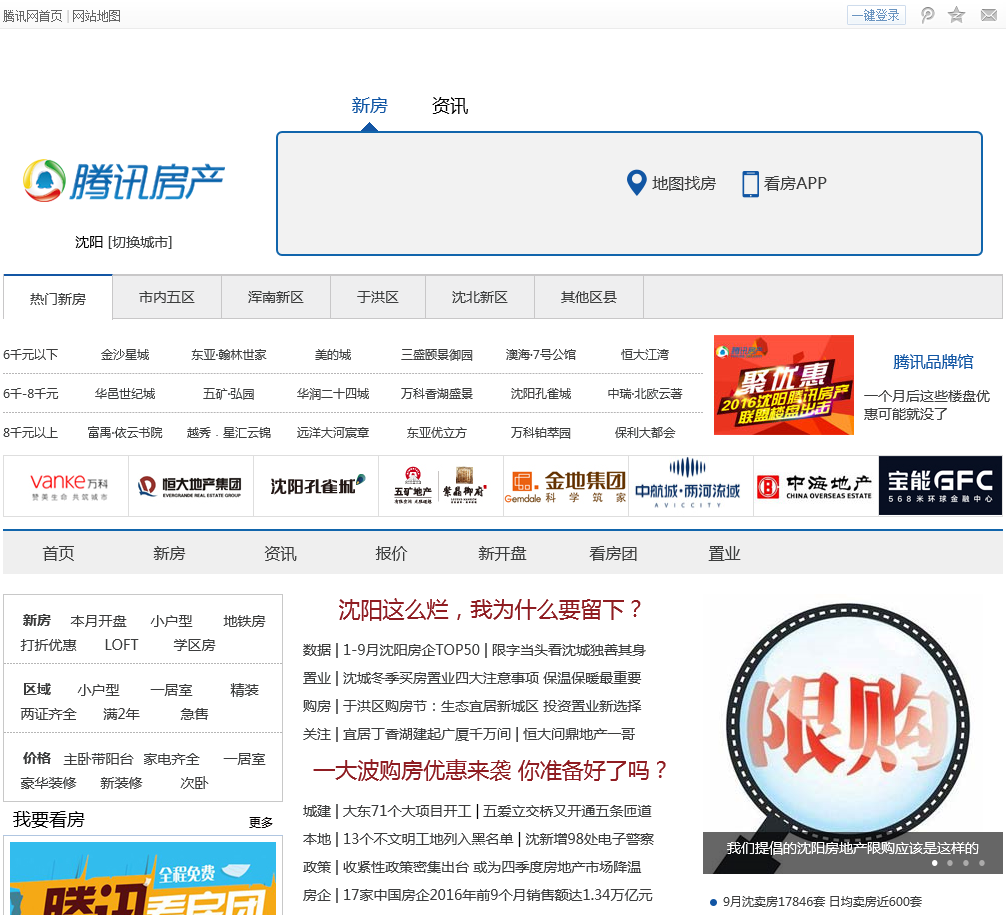Select the 本月开盘 filter link
Image resolution: width=1006 pixels, height=915 pixels.
pos(99,621)
